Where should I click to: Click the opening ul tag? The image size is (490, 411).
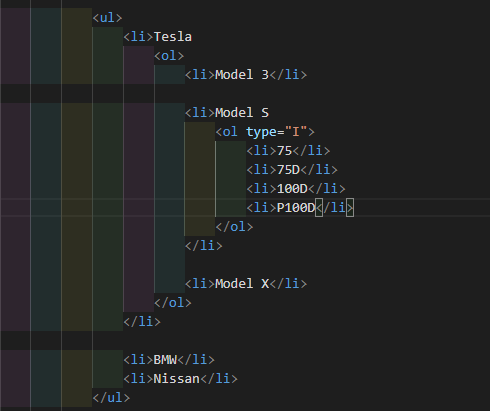click(x=107, y=18)
